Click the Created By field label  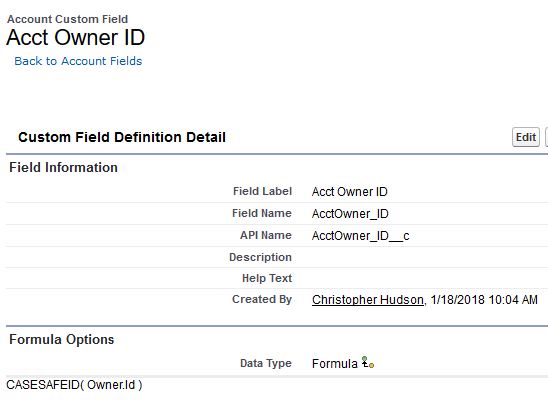pyautogui.click(x=262, y=299)
